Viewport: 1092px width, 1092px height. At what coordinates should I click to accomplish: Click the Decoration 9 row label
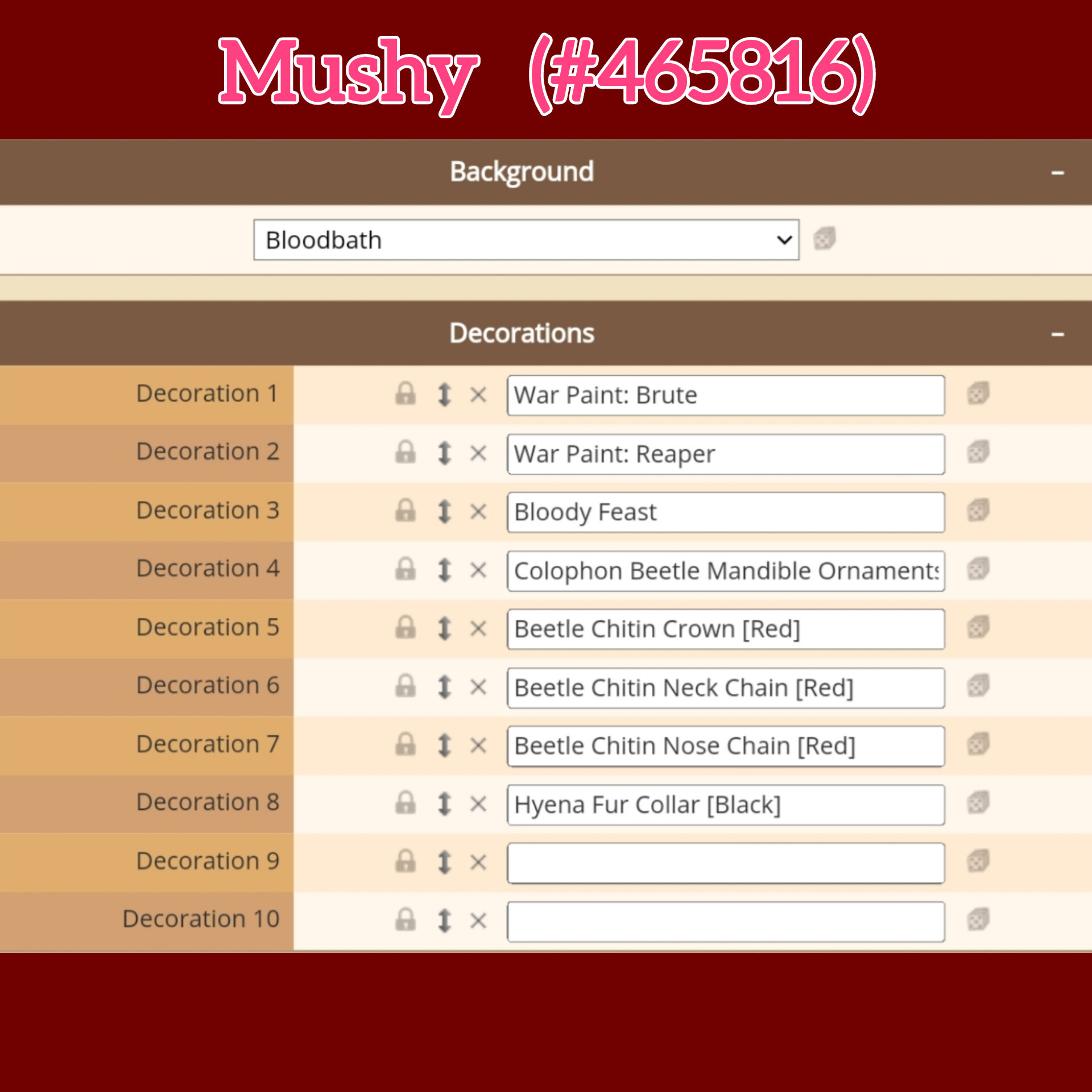(208, 861)
